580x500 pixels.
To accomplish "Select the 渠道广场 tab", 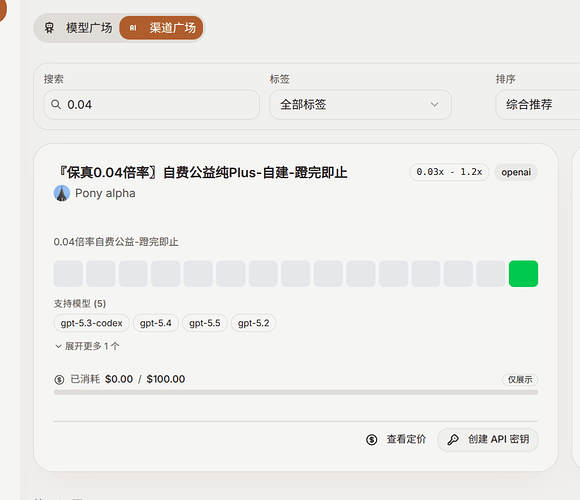I will point(161,28).
